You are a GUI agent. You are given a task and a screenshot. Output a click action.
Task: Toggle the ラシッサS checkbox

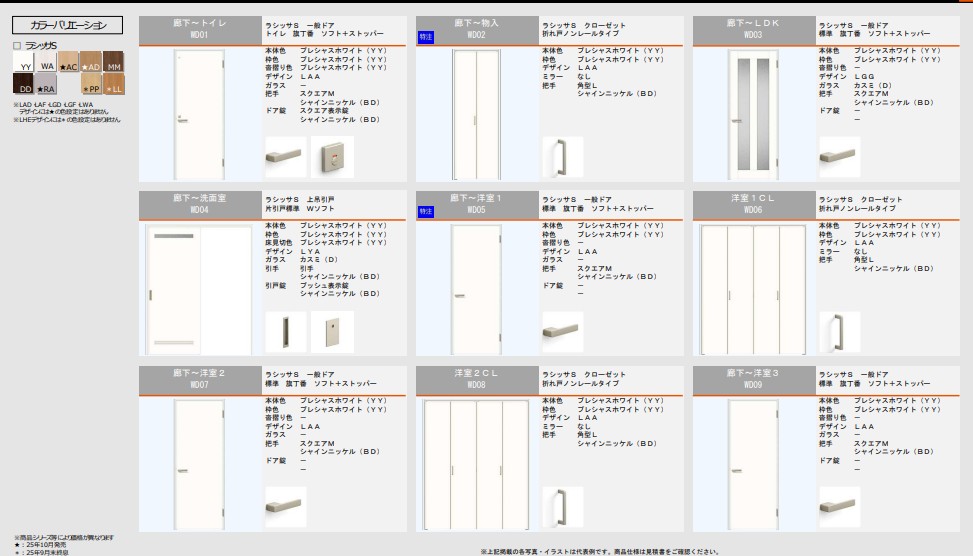(17, 45)
